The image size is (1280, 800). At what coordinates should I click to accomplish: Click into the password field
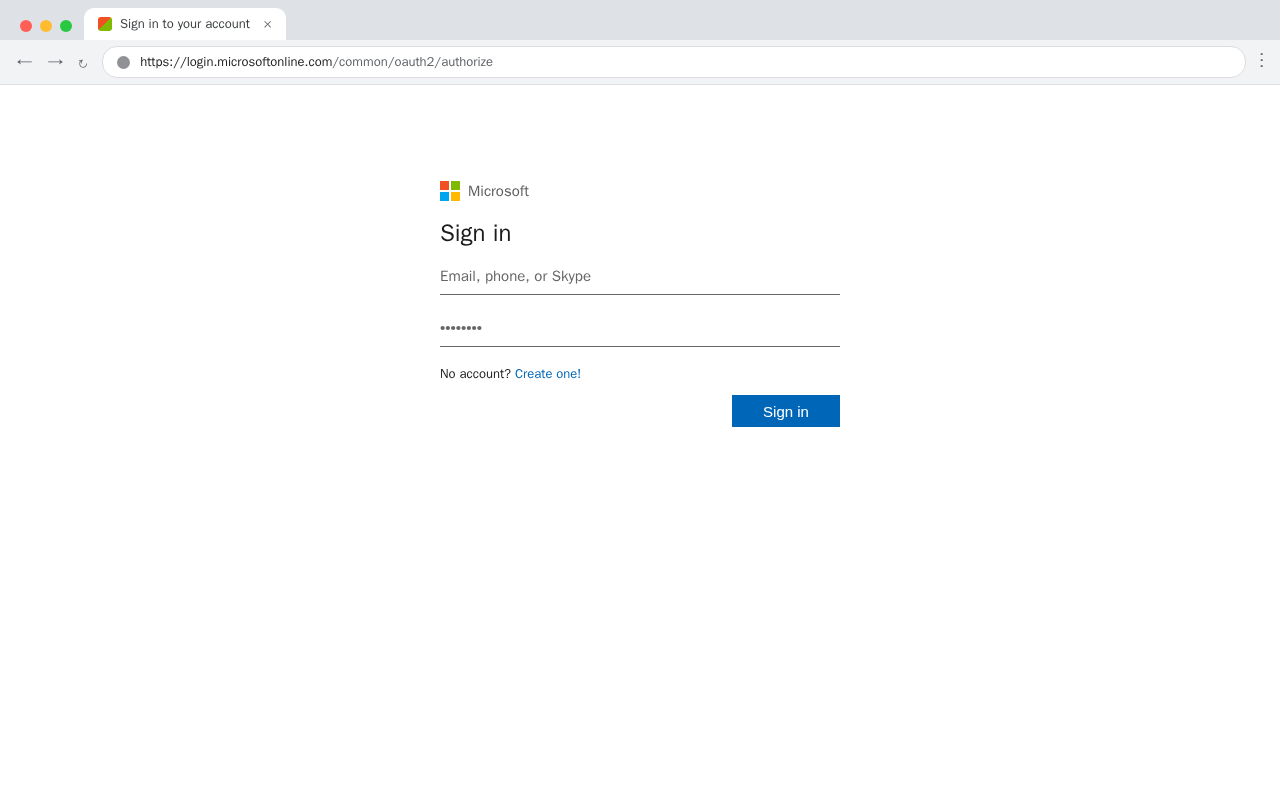[x=640, y=329]
